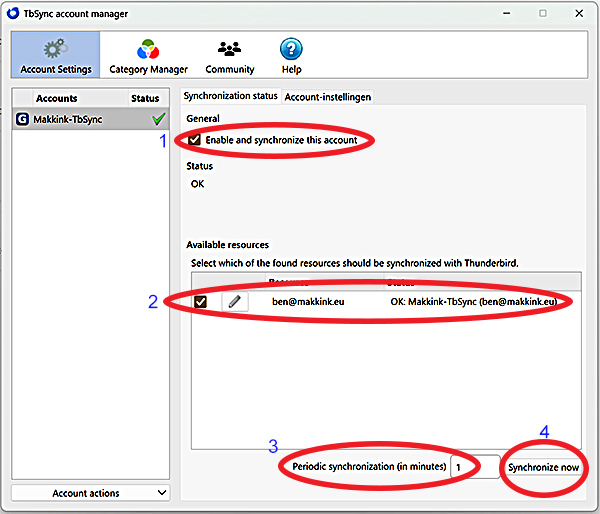600x514 pixels.
Task: Click the green checkmark status icon
Action: point(158,119)
